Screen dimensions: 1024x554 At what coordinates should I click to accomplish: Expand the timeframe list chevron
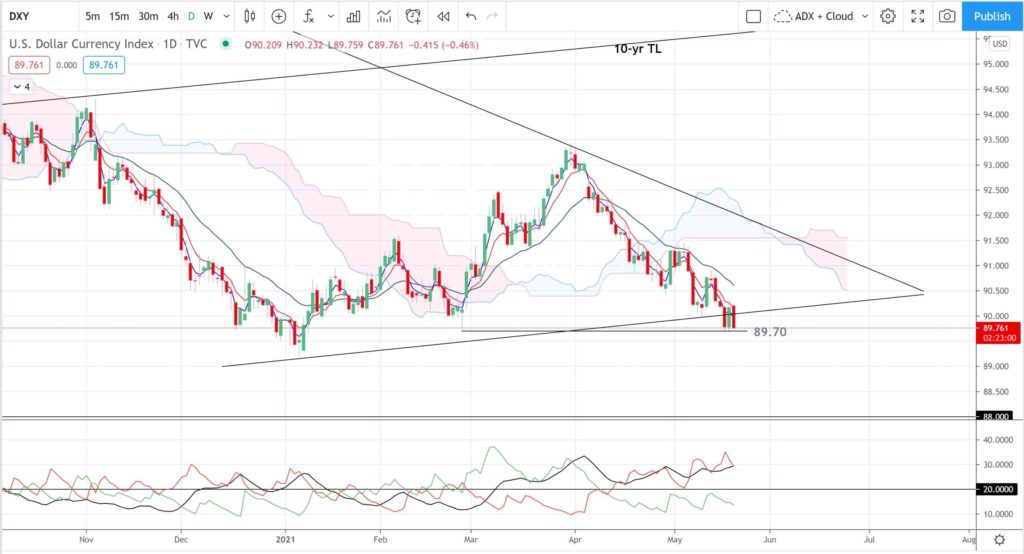tap(227, 16)
